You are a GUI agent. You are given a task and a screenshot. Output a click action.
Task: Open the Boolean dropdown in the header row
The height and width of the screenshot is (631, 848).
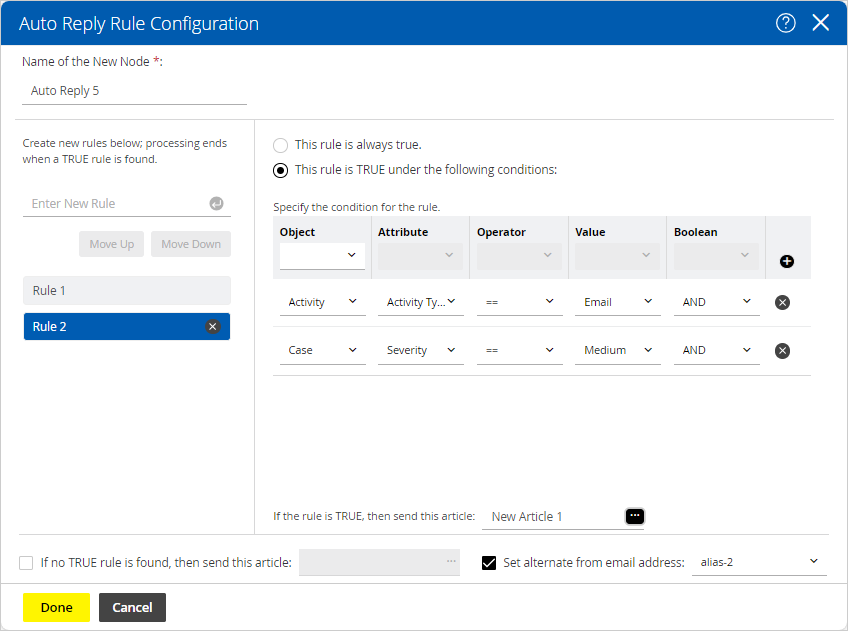point(716,256)
